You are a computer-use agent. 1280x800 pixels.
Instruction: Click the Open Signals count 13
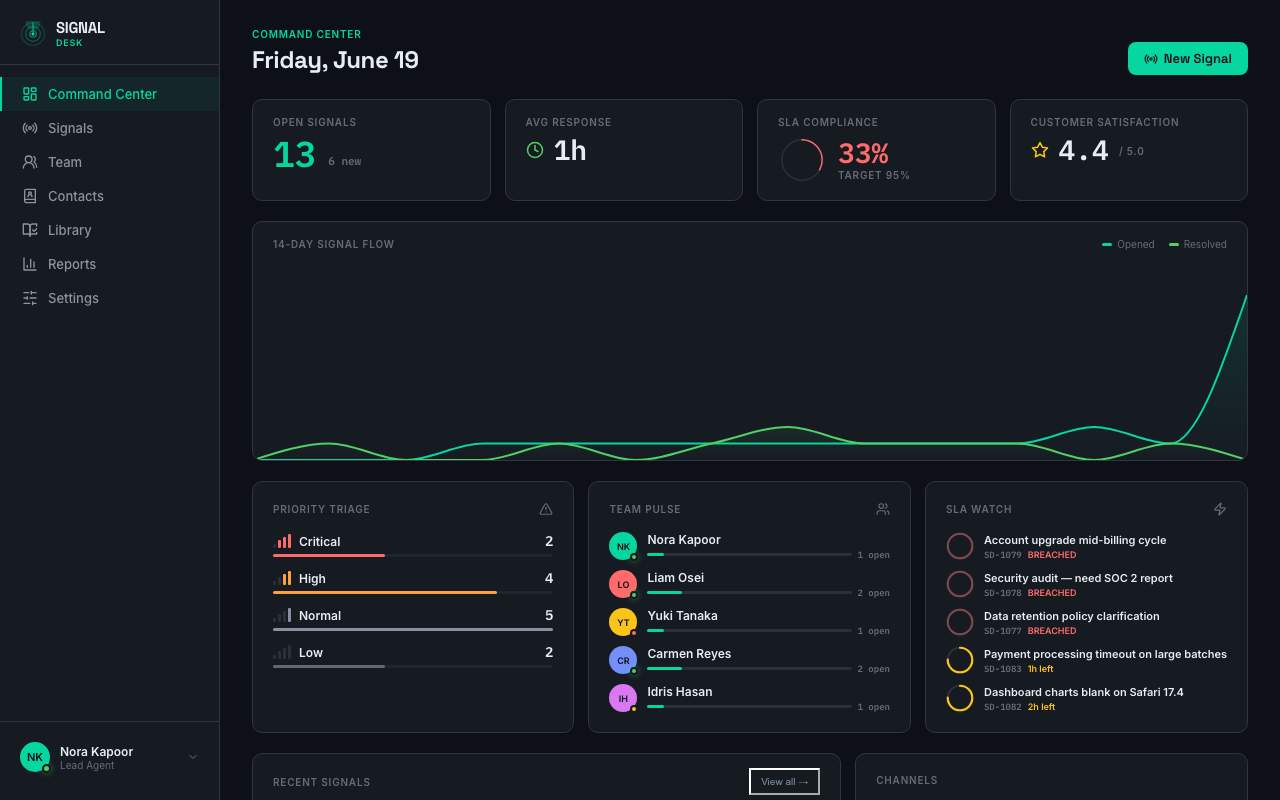[294, 155]
